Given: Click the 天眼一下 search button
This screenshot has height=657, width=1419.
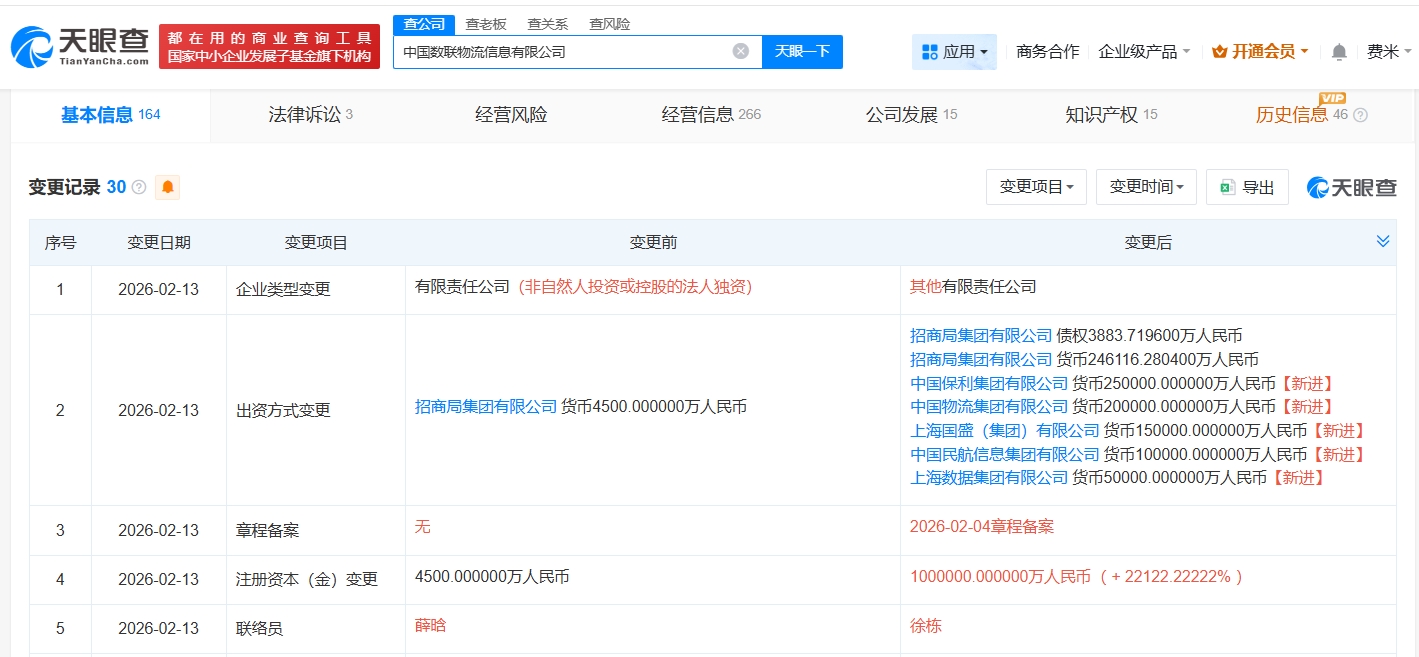Looking at the screenshot, I should (802, 52).
